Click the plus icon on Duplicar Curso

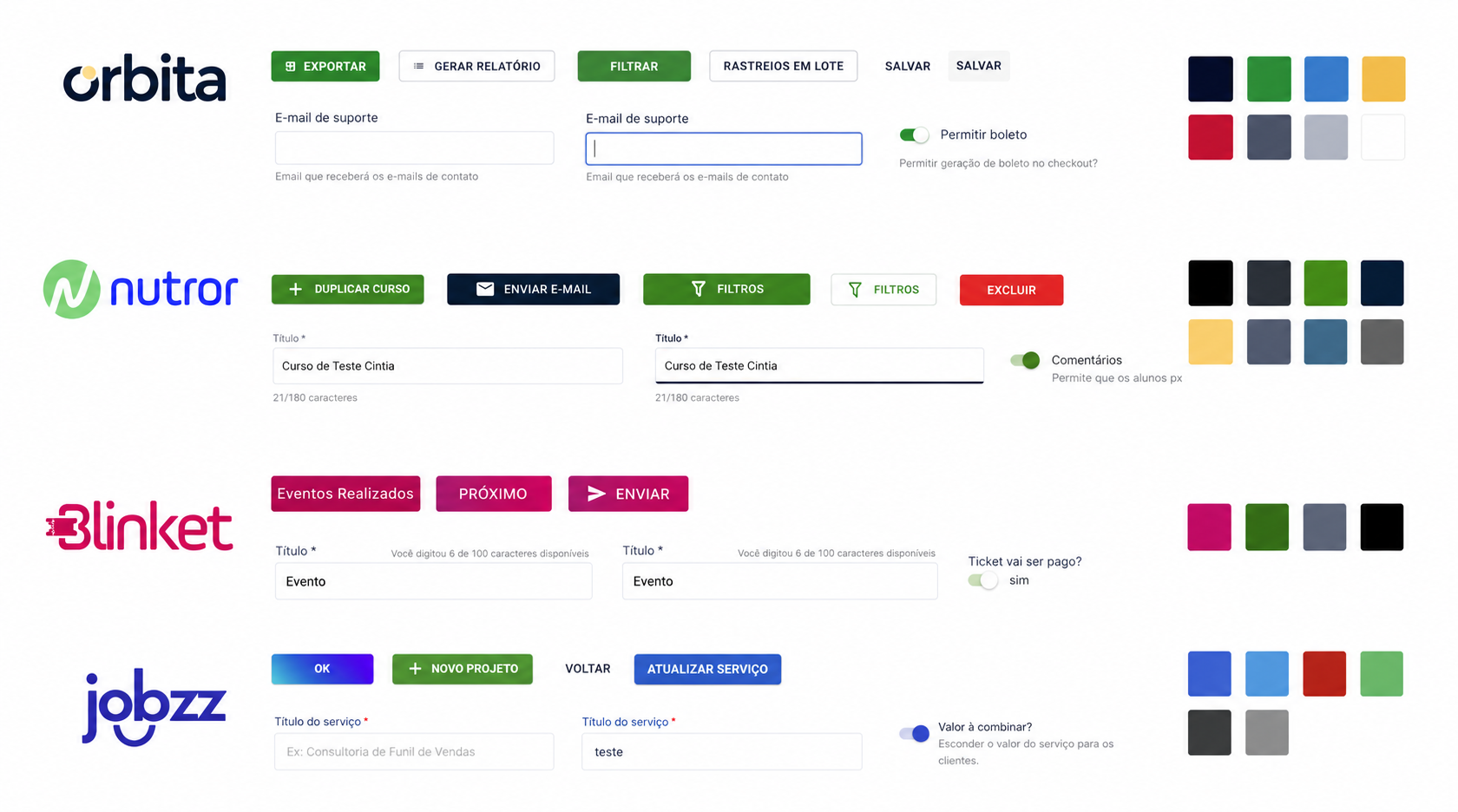[295, 289]
